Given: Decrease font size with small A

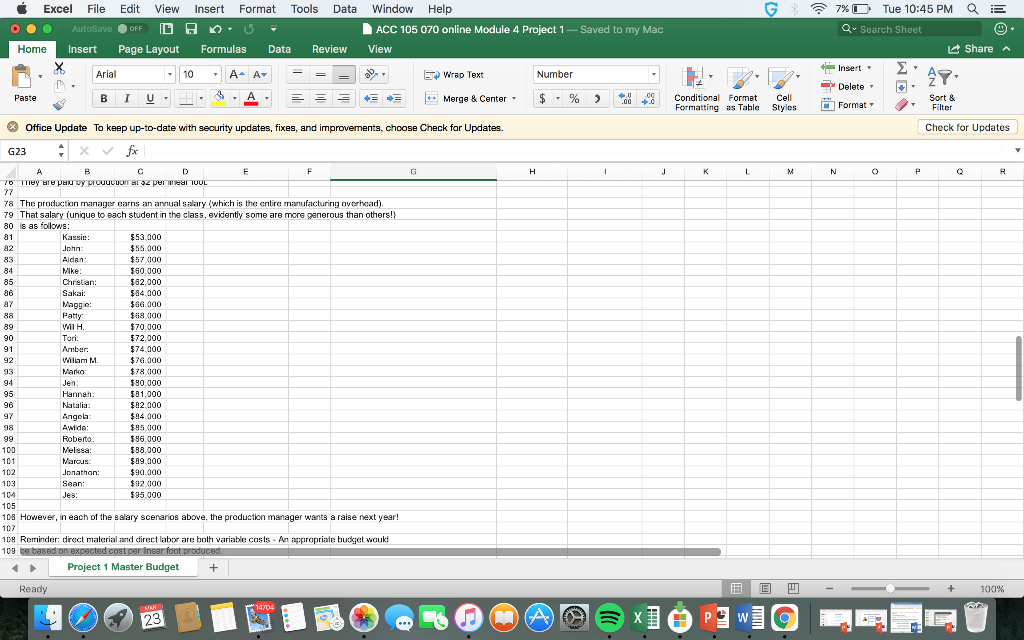Looking at the screenshot, I should click(259, 74).
